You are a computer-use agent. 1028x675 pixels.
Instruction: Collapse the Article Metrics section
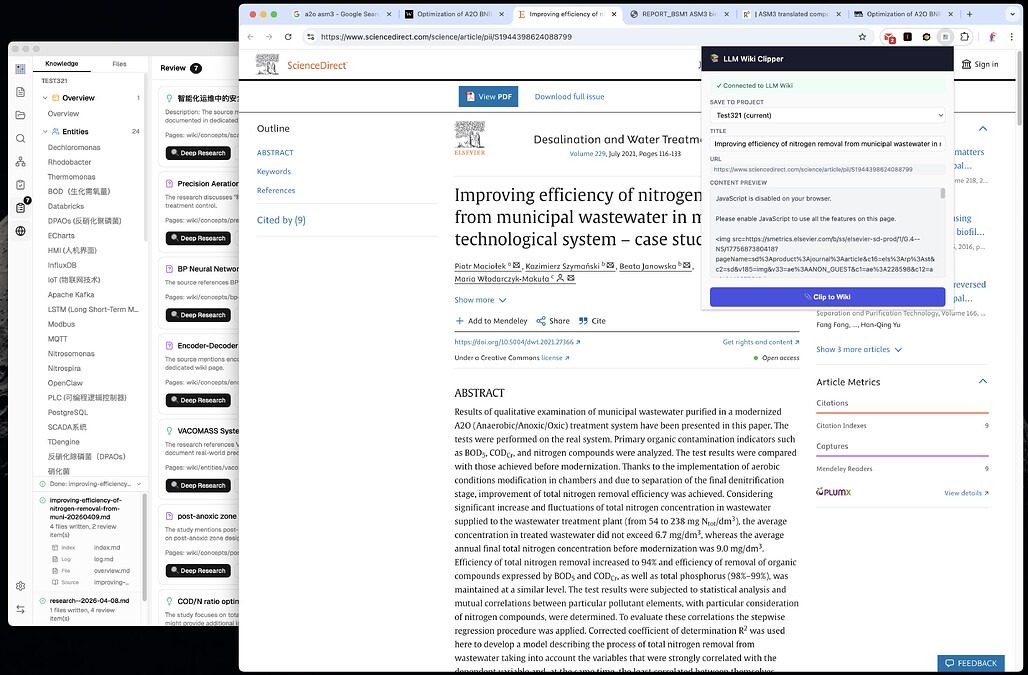(983, 381)
